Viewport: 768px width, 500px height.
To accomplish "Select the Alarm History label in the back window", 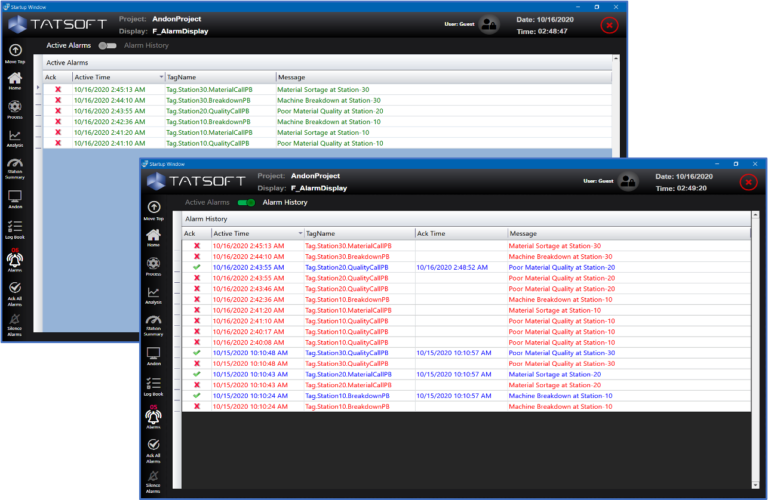I will (146, 46).
